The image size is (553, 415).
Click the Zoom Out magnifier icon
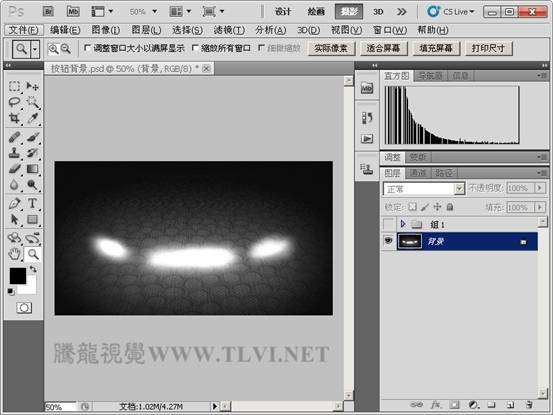tap(66, 48)
